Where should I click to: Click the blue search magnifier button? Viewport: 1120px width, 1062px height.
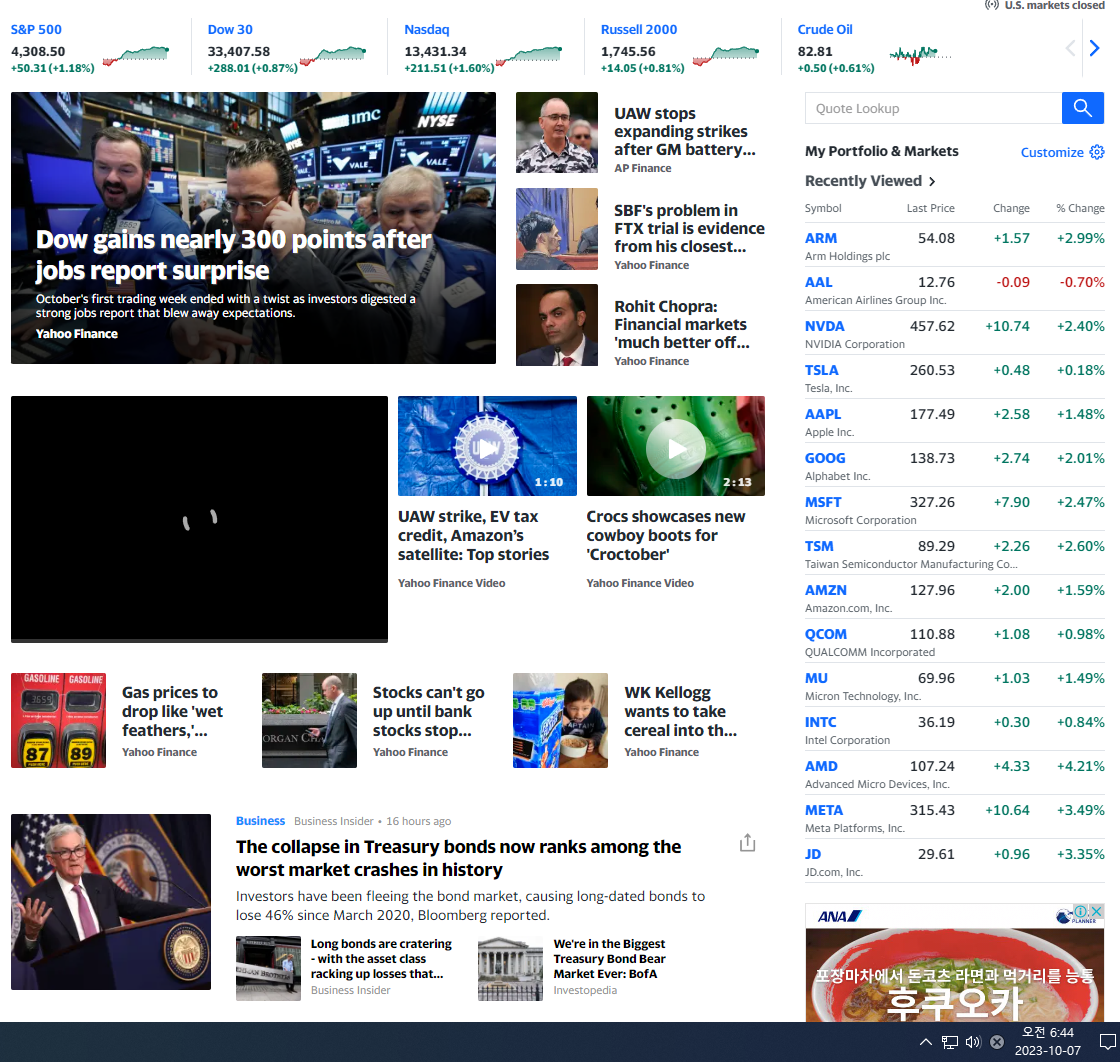point(1082,108)
